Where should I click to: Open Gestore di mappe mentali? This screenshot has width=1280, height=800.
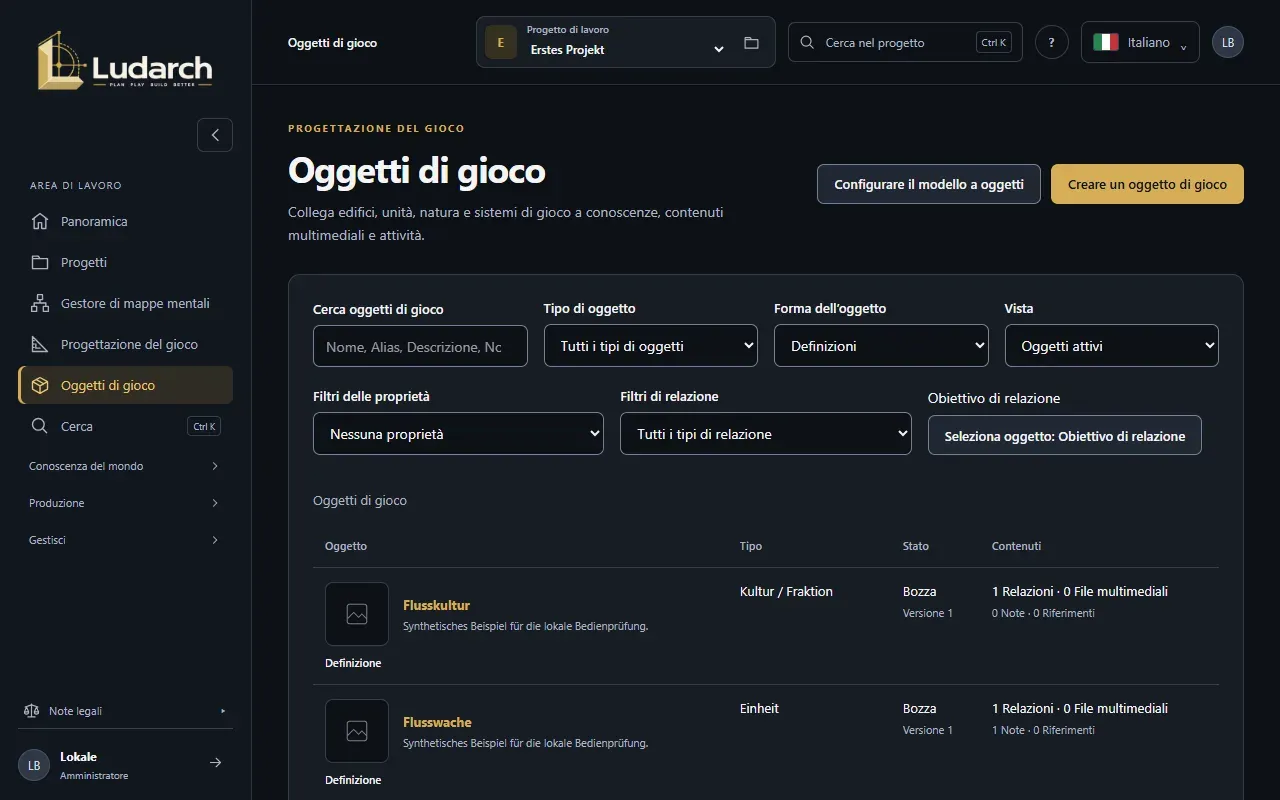point(125,303)
